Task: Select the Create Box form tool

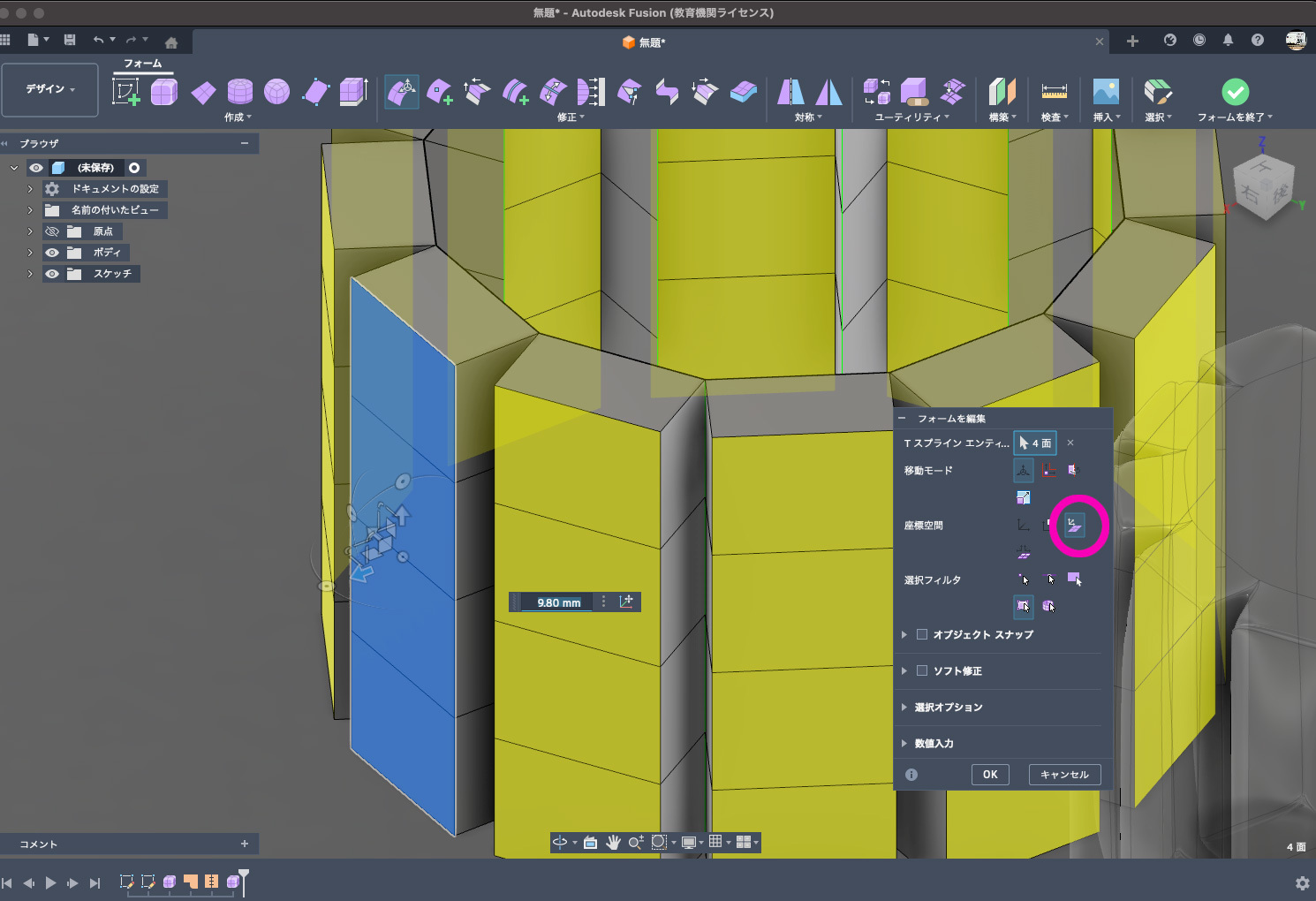Action: click(164, 92)
